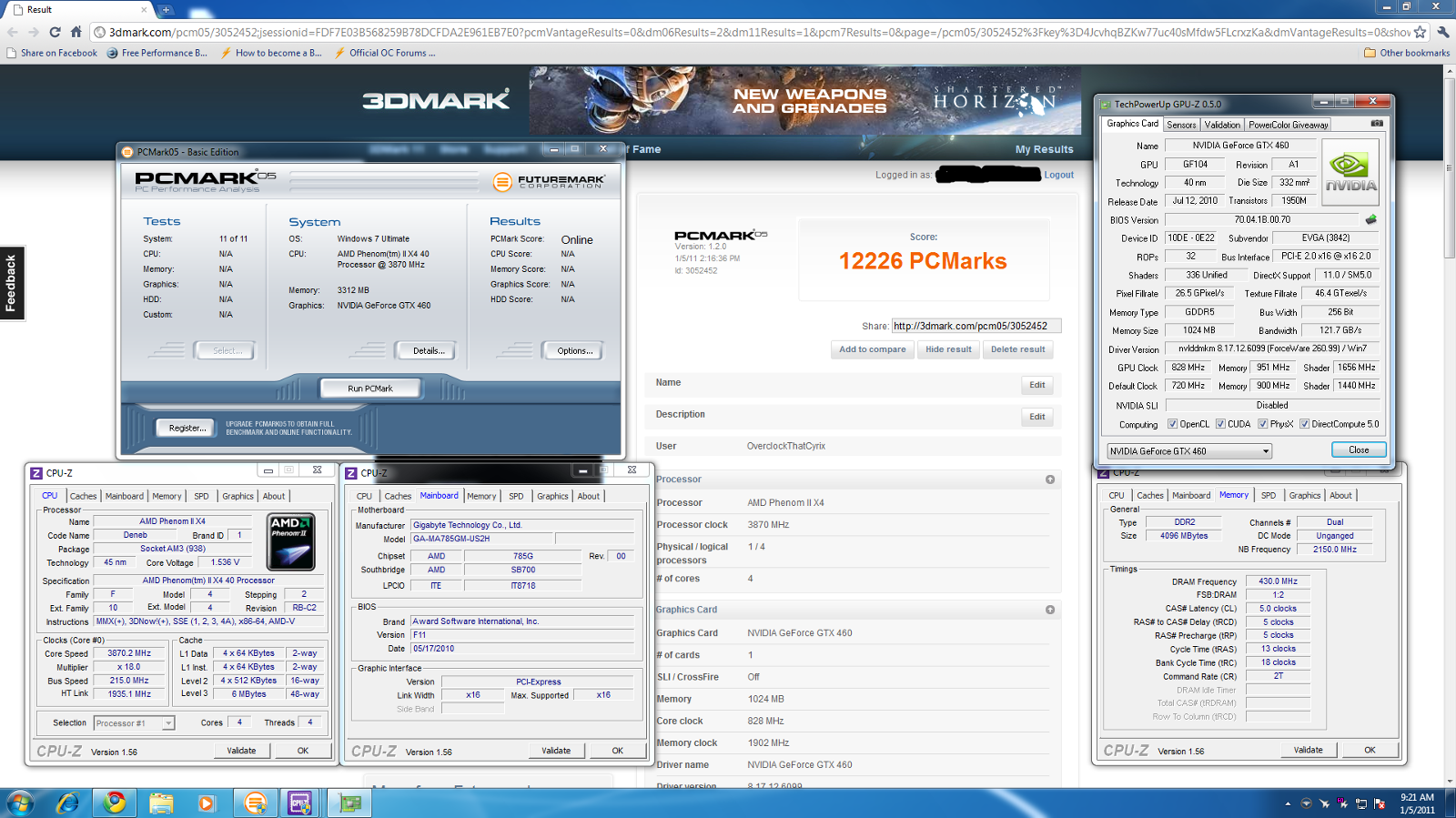Viewport: 1456px width, 818px height.
Task: Edit the result Description
Action: (1036, 417)
